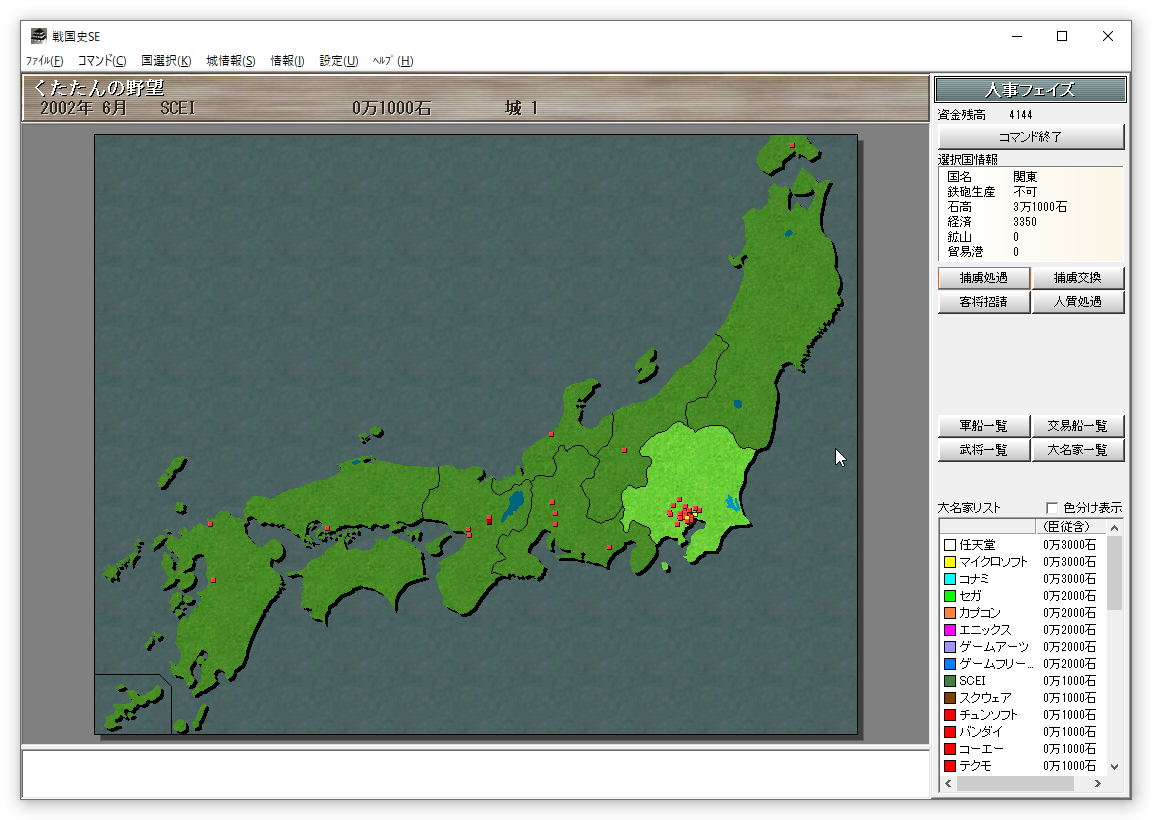Image resolution: width=1152 pixels, height=820 pixels.
Task: Open the 城情報(S) menu
Action: pyautogui.click(x=231, y=61)
